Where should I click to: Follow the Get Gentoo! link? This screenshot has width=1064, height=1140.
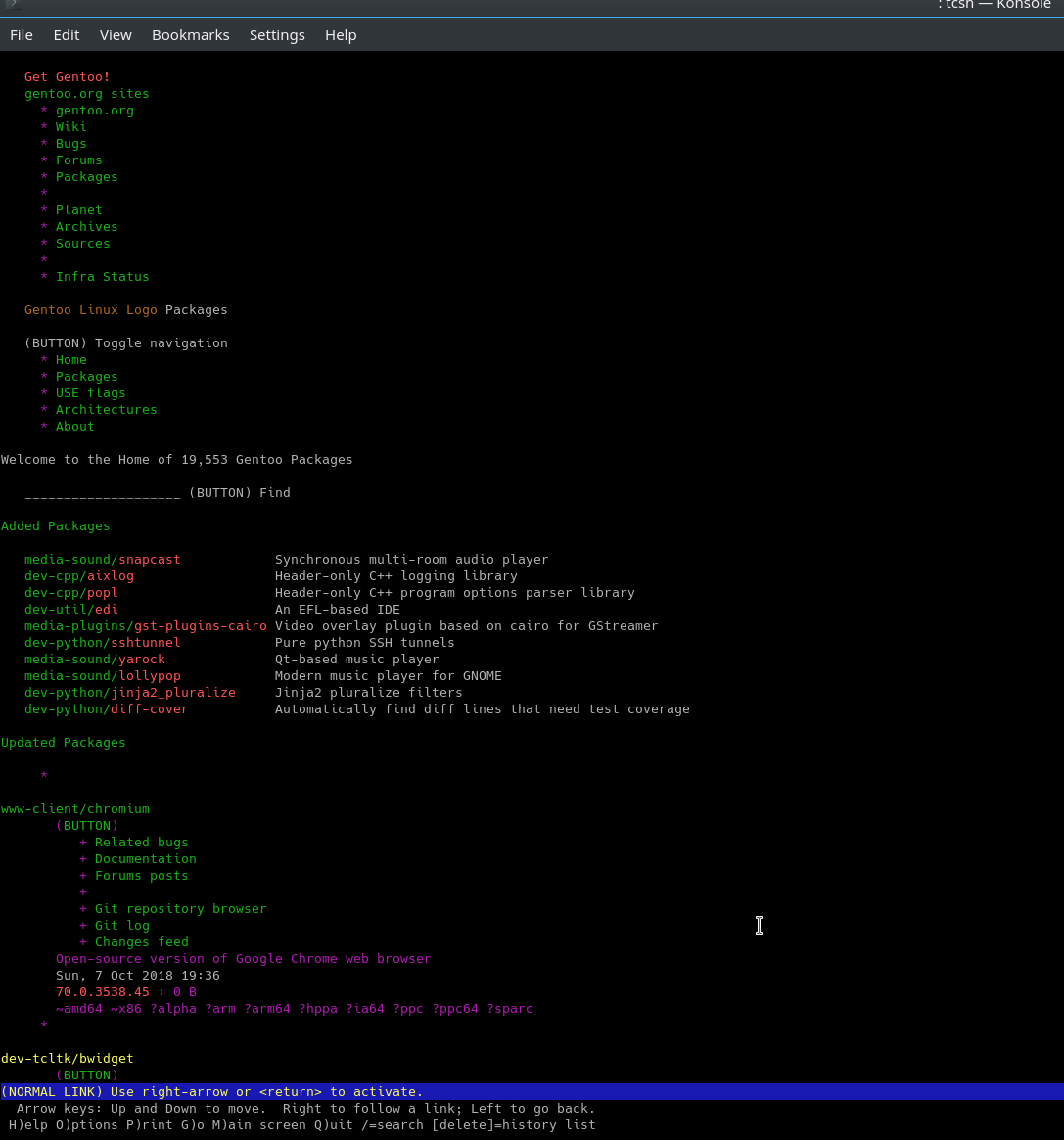[67, 77]
